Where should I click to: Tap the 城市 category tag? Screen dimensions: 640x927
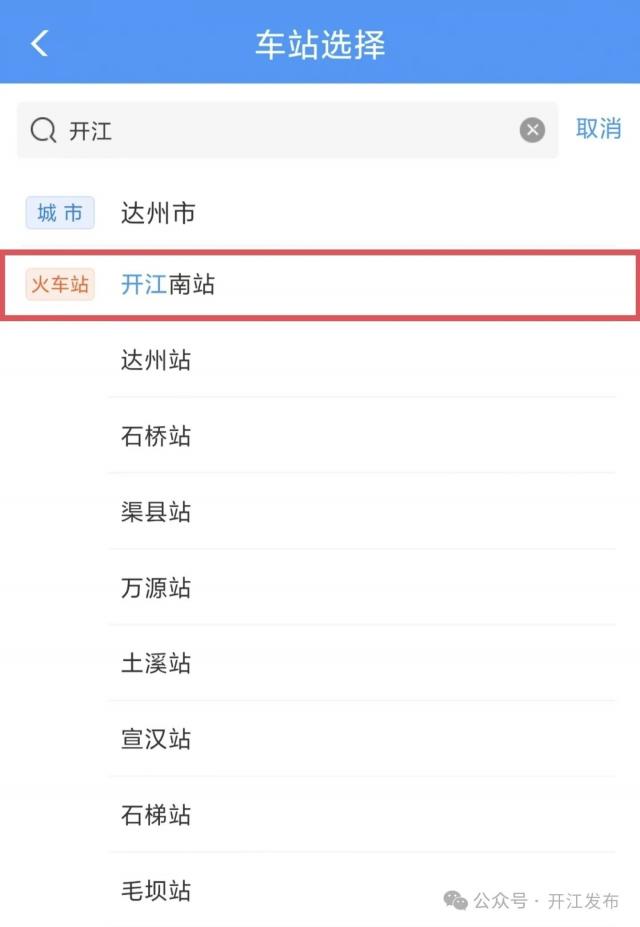coord(60,213)
